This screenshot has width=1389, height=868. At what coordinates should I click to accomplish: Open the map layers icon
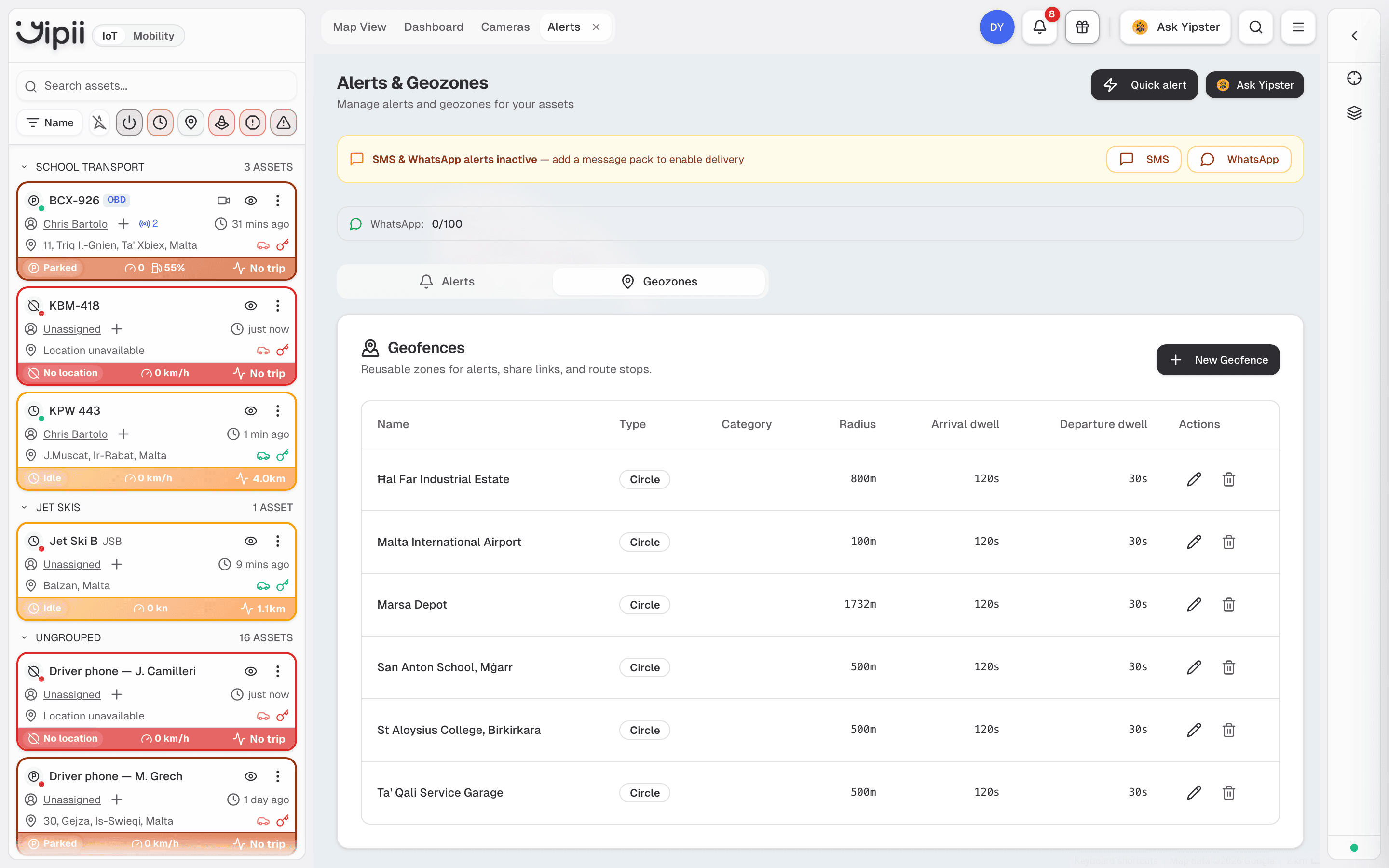pyautogui.click(x=1354, y=112)
